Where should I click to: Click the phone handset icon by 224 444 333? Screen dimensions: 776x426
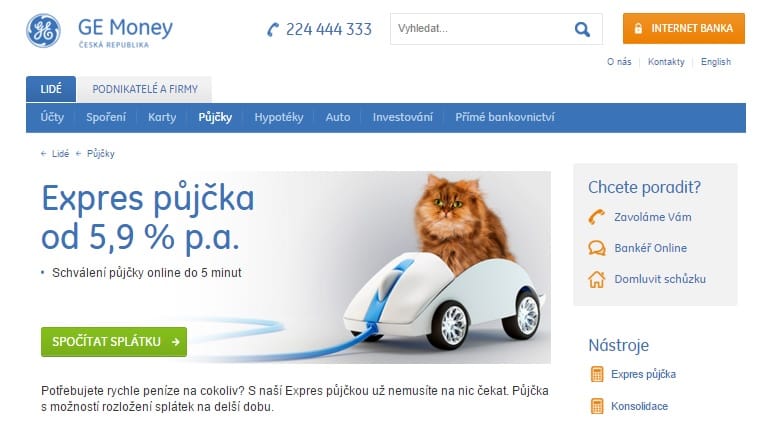273,30
